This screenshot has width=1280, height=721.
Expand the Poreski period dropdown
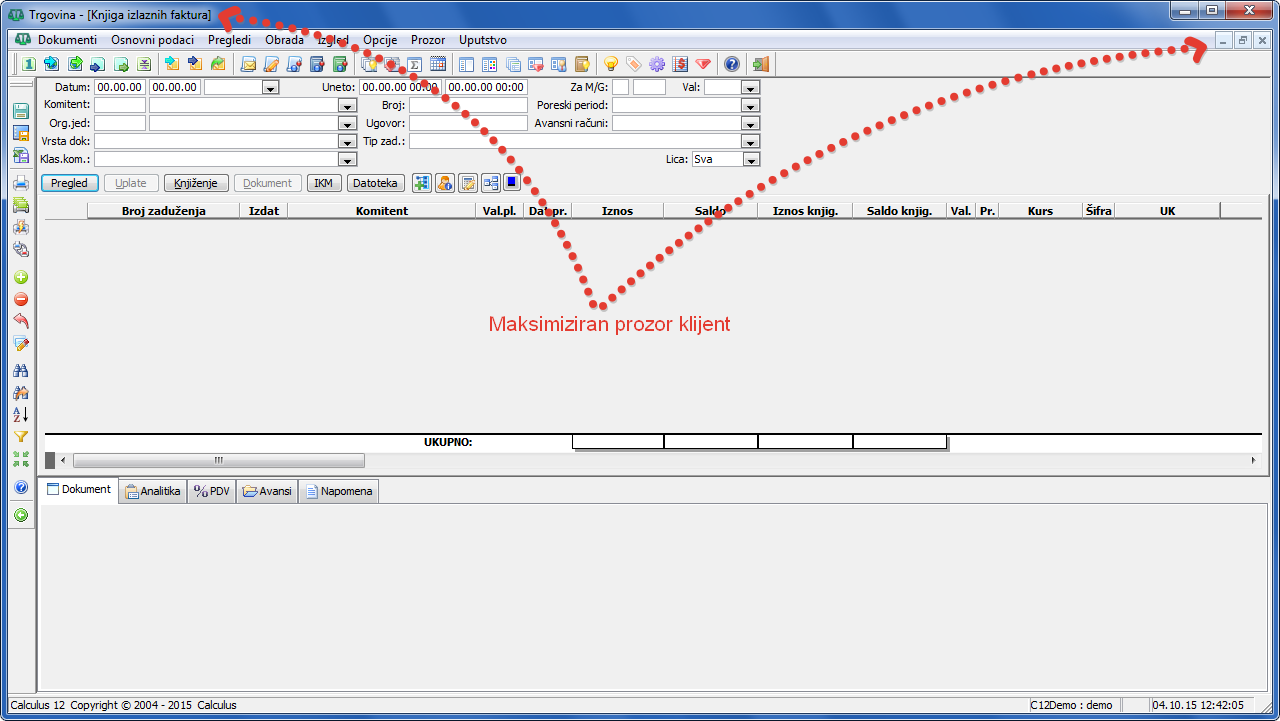point(751,106)
